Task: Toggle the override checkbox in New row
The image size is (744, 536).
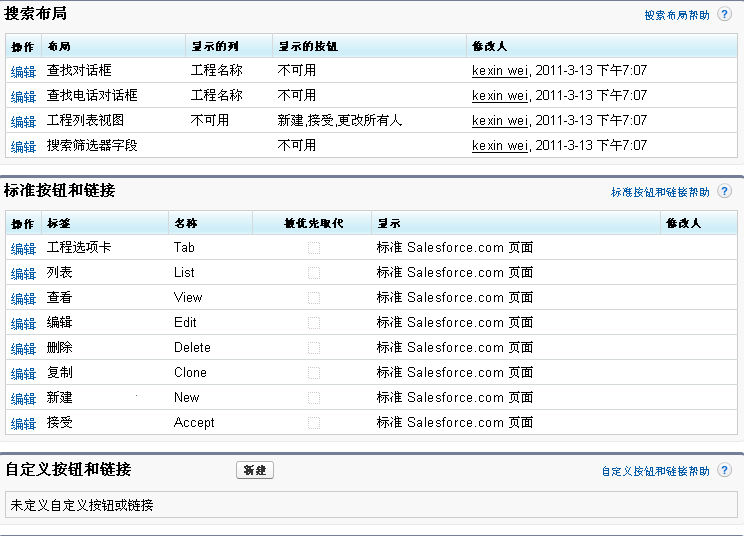Action: click(x=314, y=397)
